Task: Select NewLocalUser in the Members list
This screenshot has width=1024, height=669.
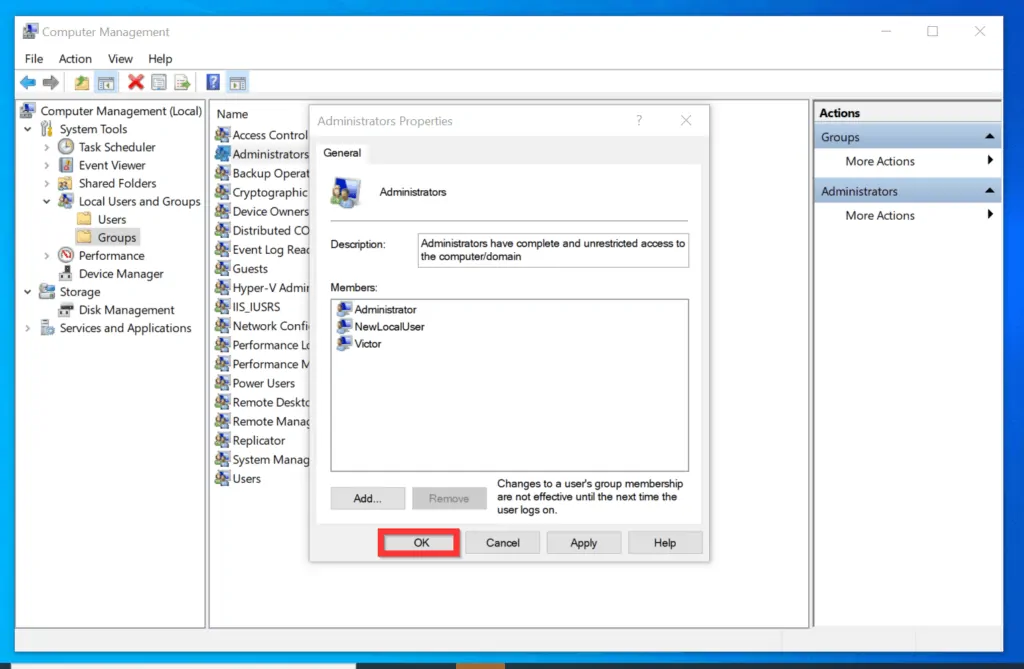Action: click(389, 327)
